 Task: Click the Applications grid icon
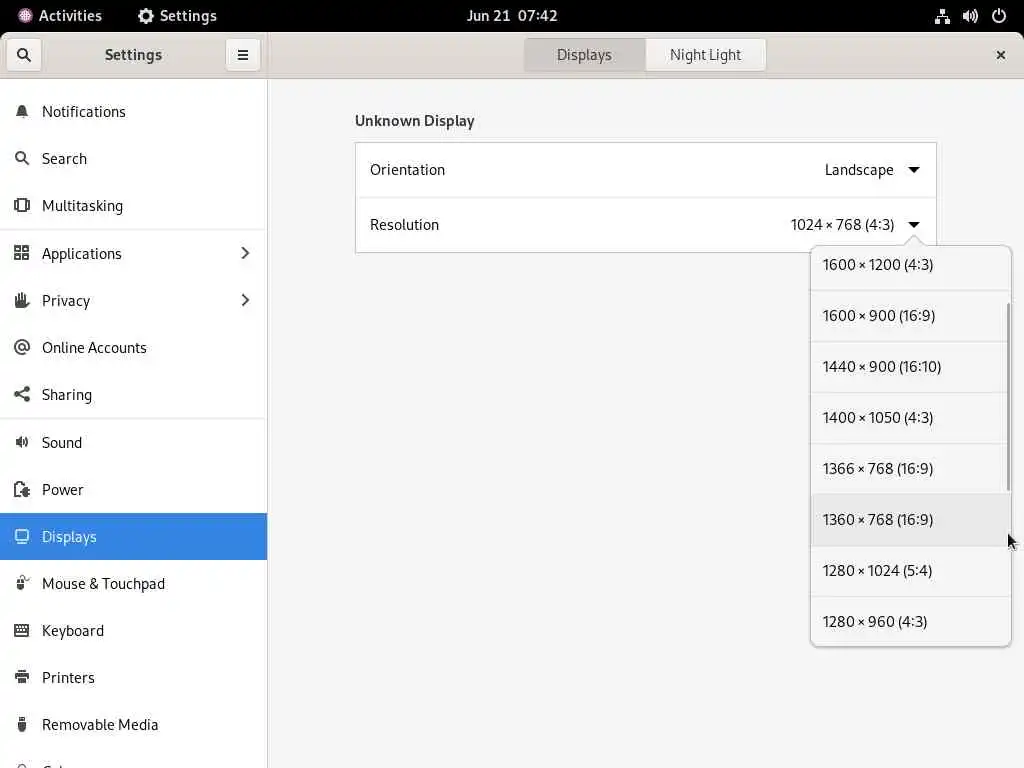(x=22, y=253)
